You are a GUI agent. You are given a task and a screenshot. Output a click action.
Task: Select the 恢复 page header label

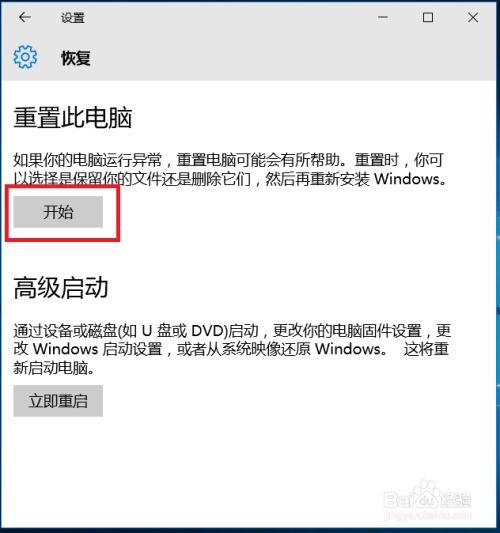point(75,58)
